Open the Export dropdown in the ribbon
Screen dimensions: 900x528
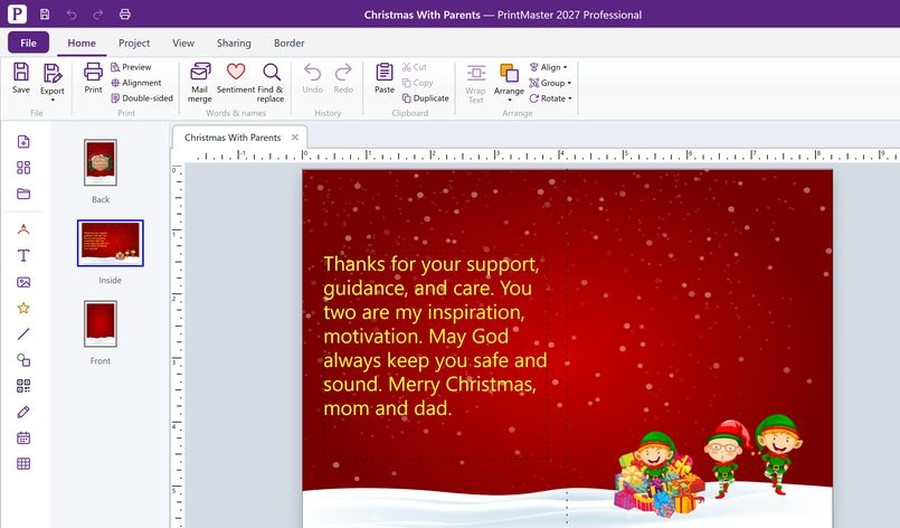[52, 82]
